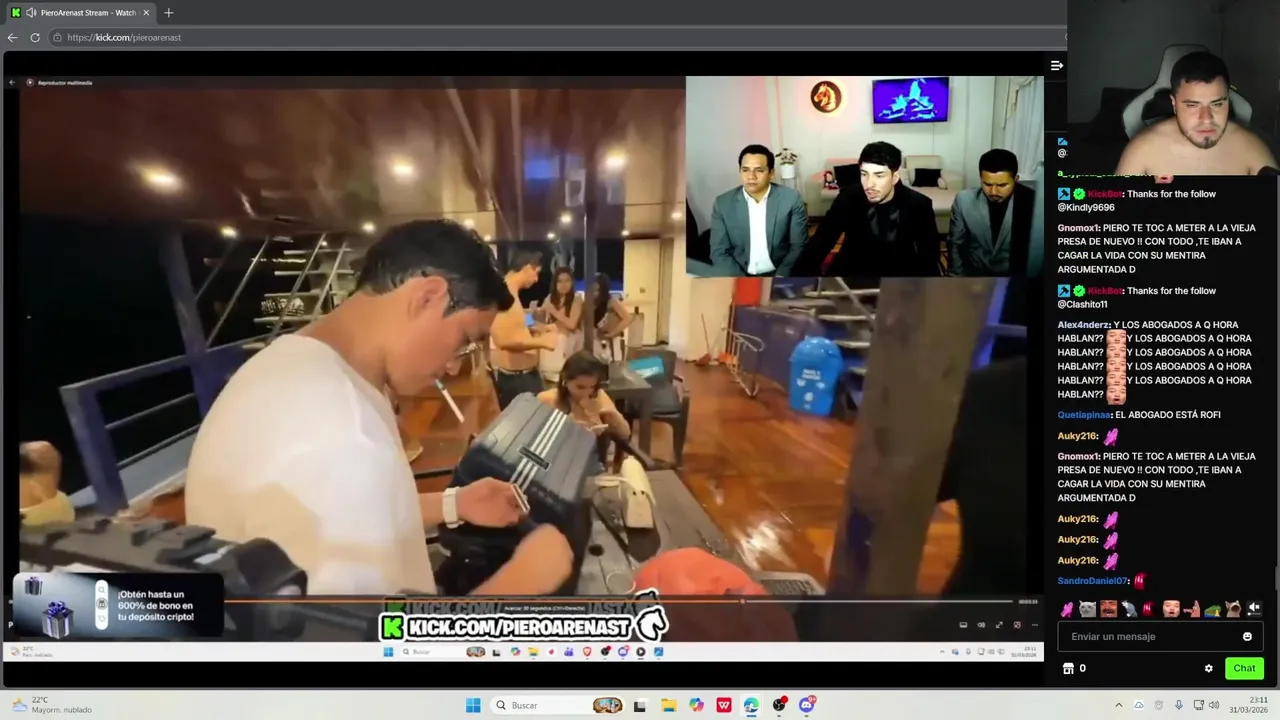Open chat settings gear
The height and width of the screenshot is (720, 1280).
tap(1208, 668)
